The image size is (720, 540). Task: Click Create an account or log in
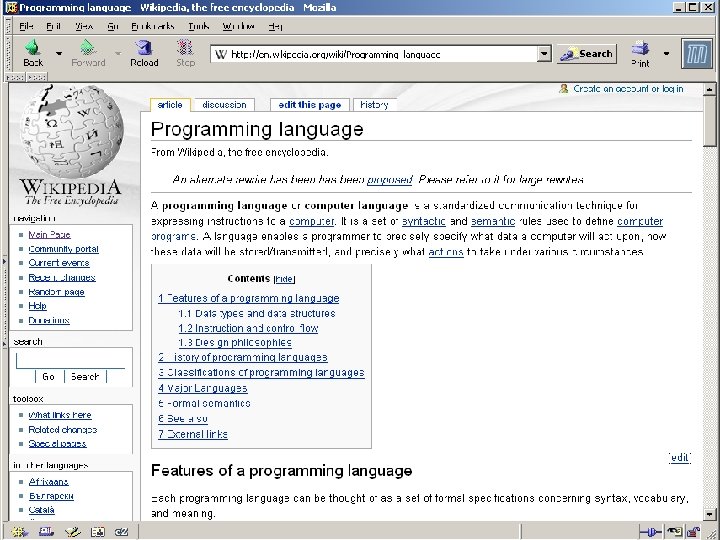(x=628, y=89)
